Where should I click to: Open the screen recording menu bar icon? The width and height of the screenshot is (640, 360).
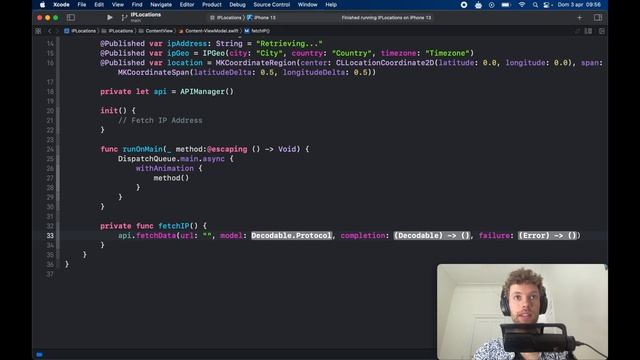point(464,5)
